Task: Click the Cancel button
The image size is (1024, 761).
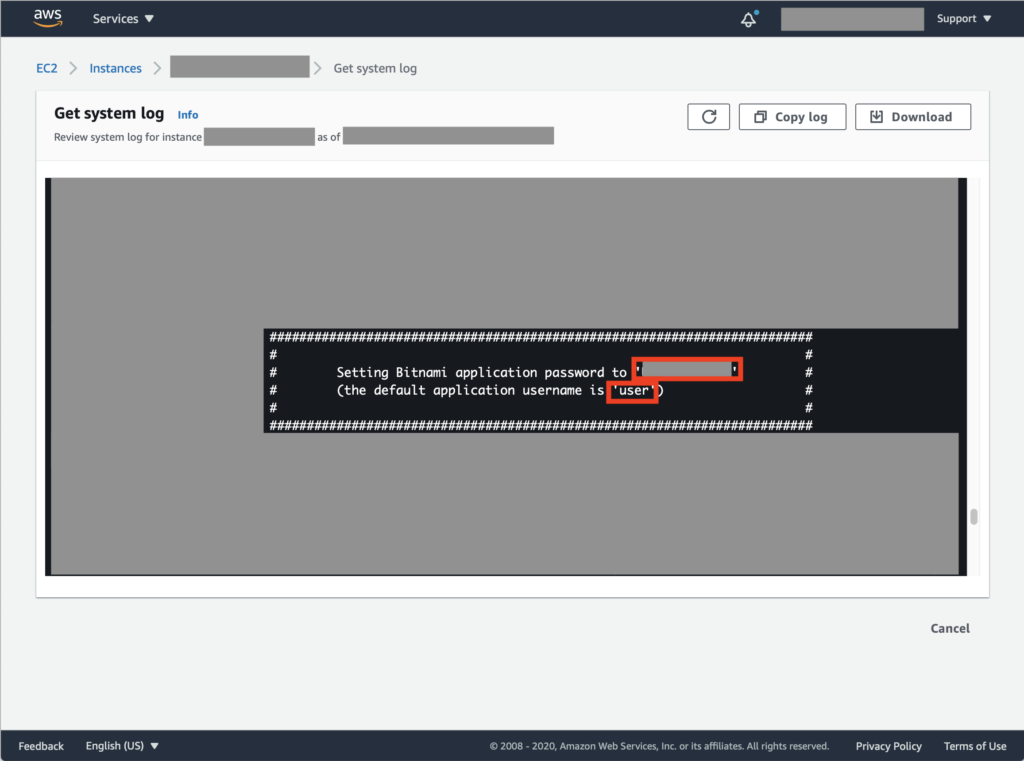Action: [x=950, y=628]
